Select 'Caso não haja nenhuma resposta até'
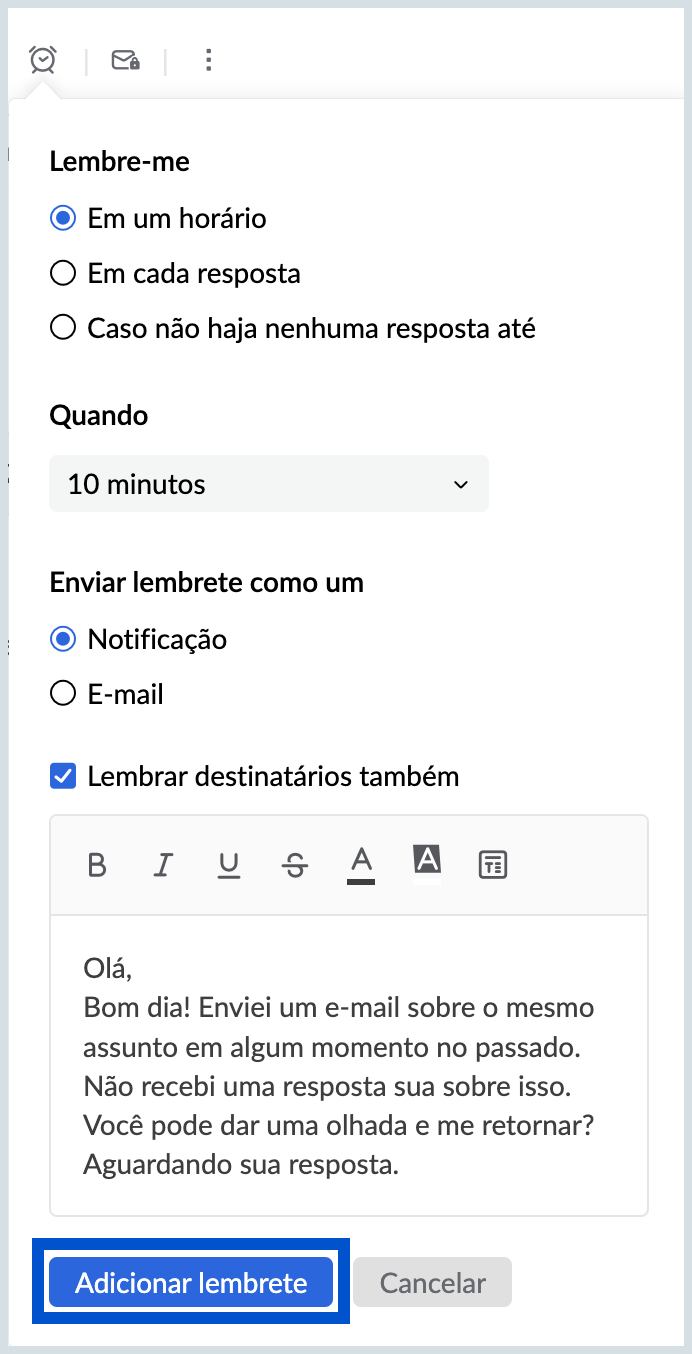Screen dimensions: 692x1354 [62, 326]
